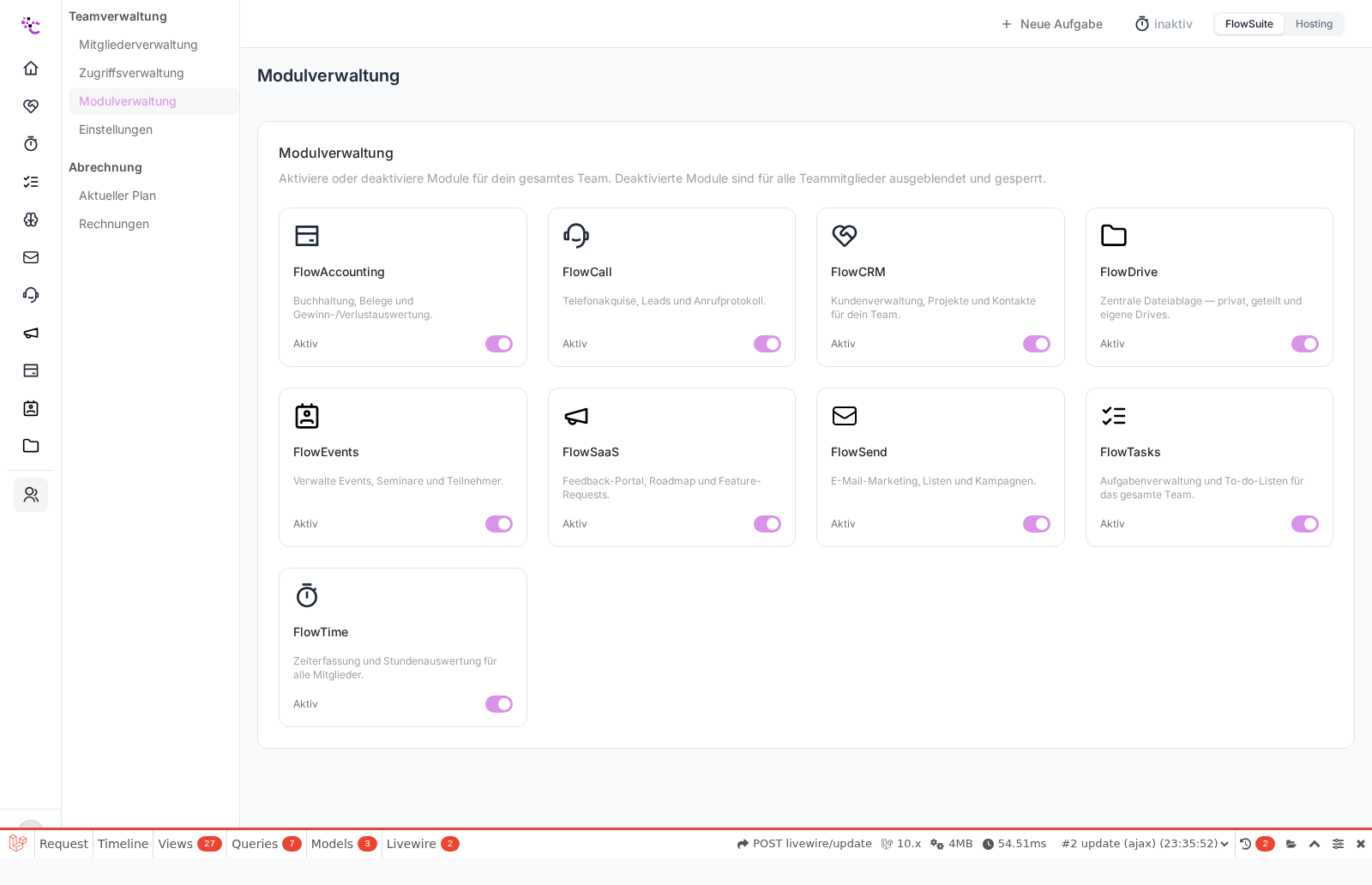Open the folder drive icon in the sidebar
Screen dimensions: 1372x885
[x=31, y=445]
